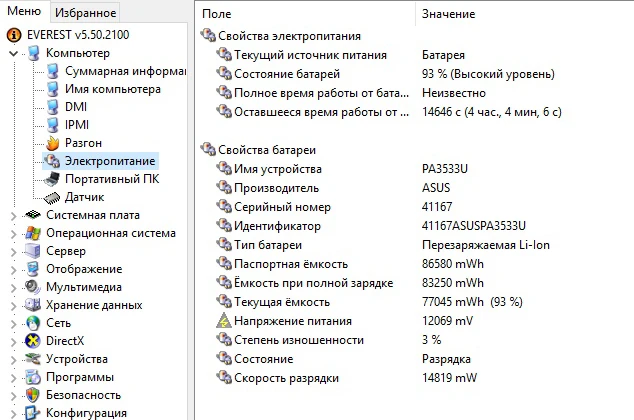Expand the Безопасность node

13,396
